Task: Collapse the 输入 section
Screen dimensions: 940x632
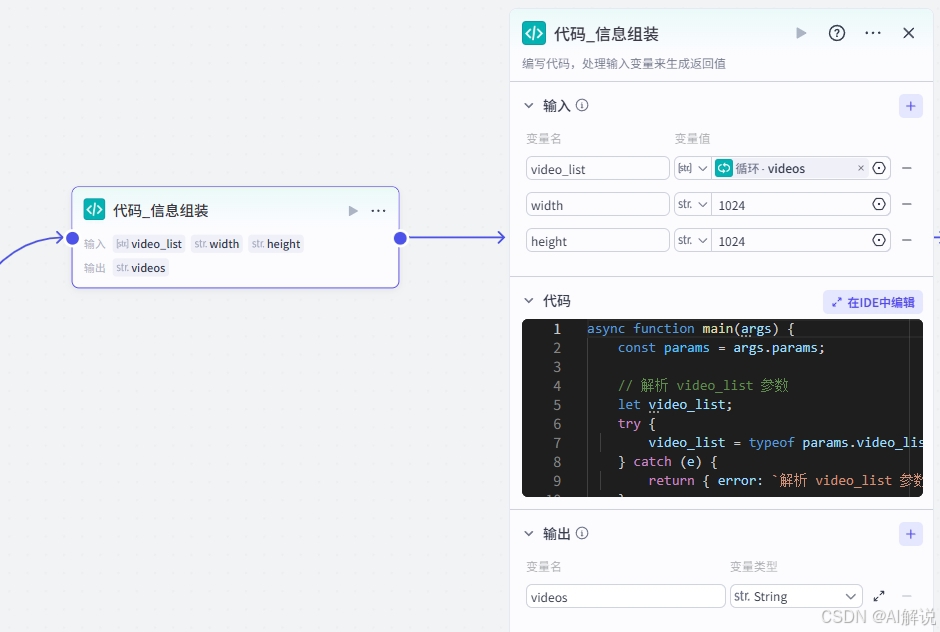Action: (x=529, y=106)
